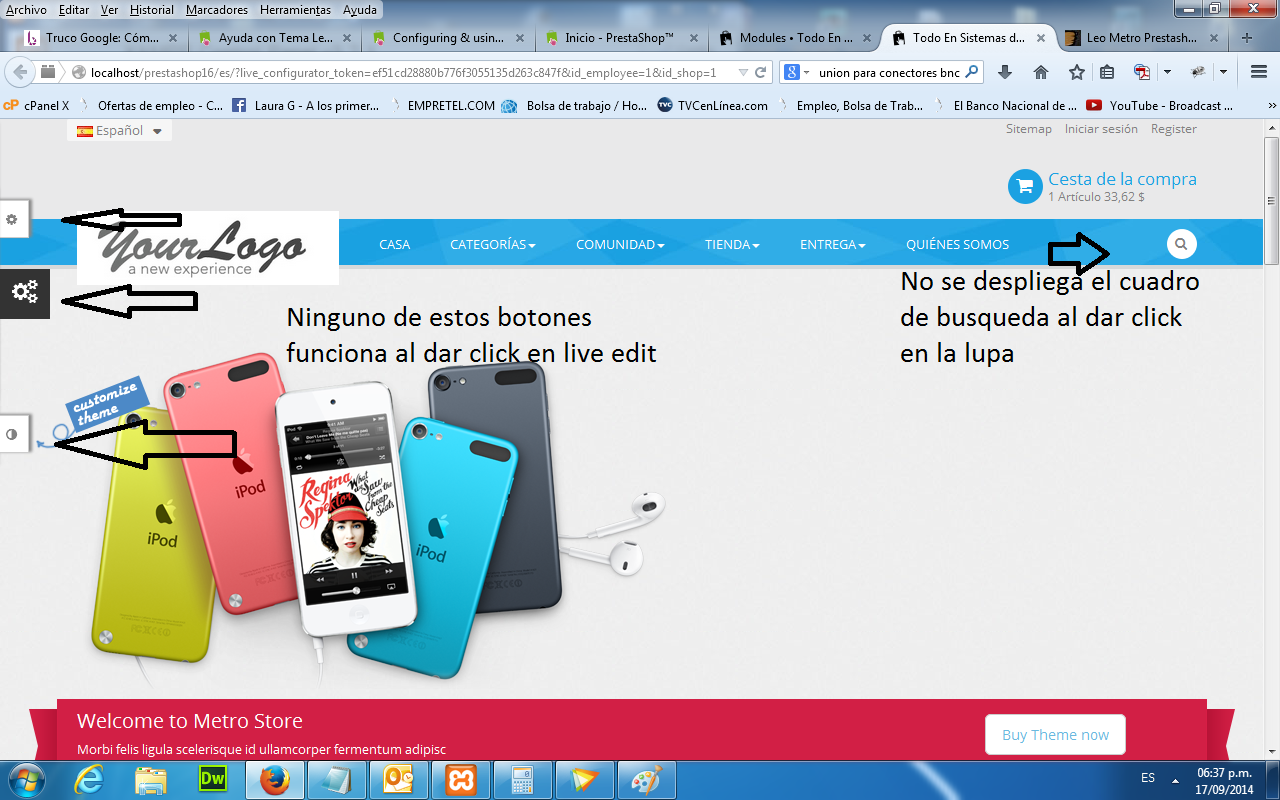Image resolution: width=1280 pixels, height=800 pixels.
Task: Click the Google search input field
Action: (888, 73)
